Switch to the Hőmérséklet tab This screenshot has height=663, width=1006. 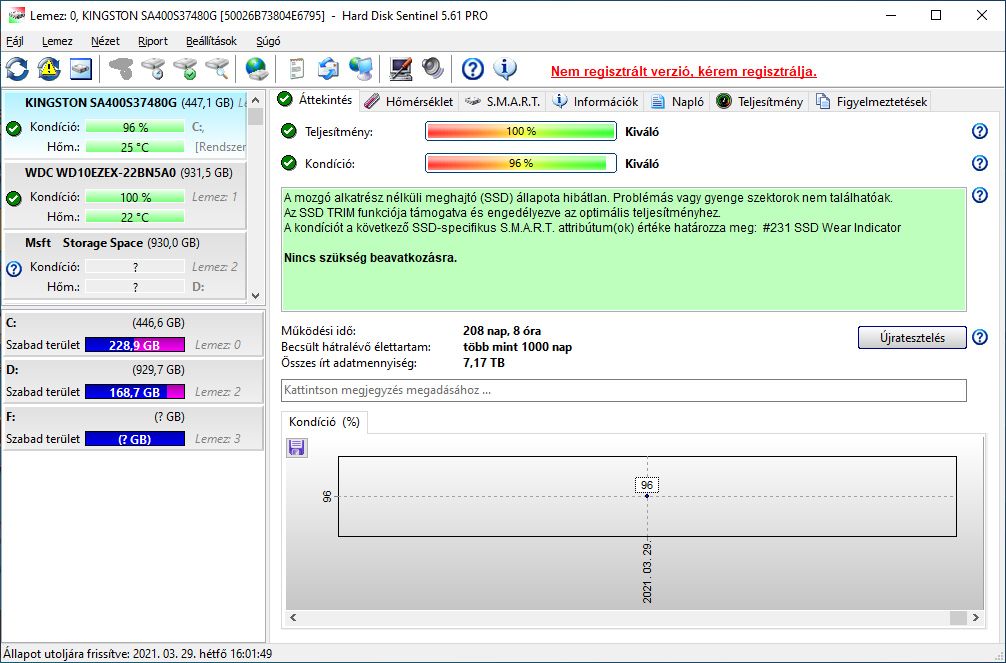[x=408, y=101]
